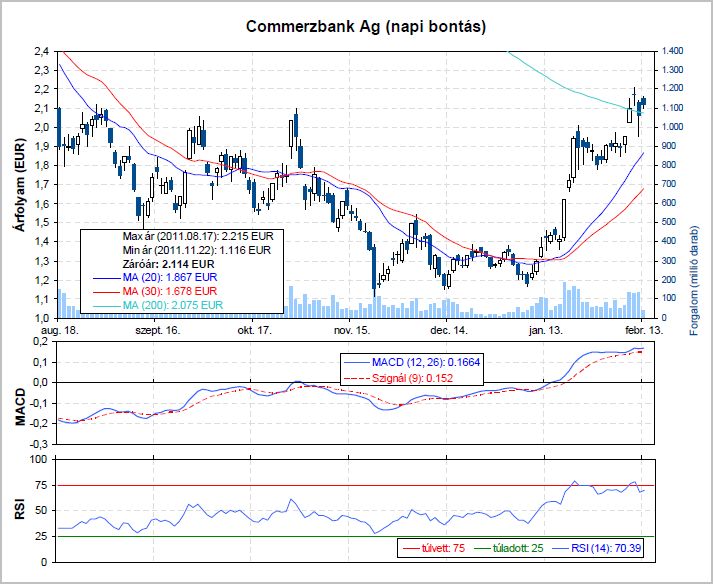Click the 1.000 volume axis label

[x=672, y=127]
